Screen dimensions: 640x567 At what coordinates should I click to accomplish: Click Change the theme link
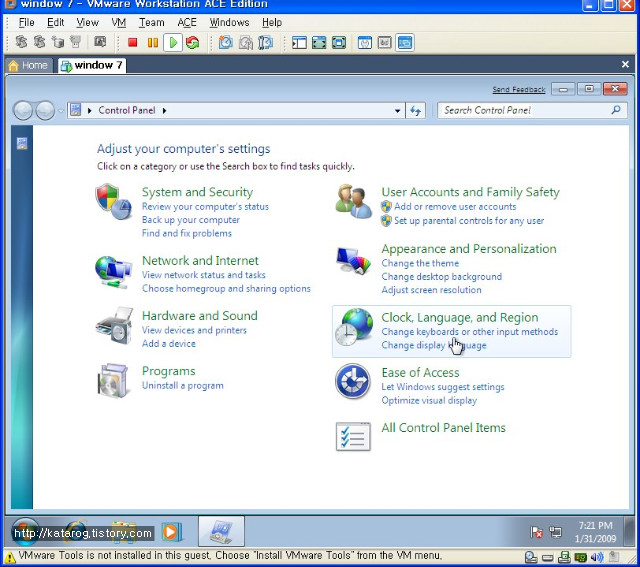[420, 263]
